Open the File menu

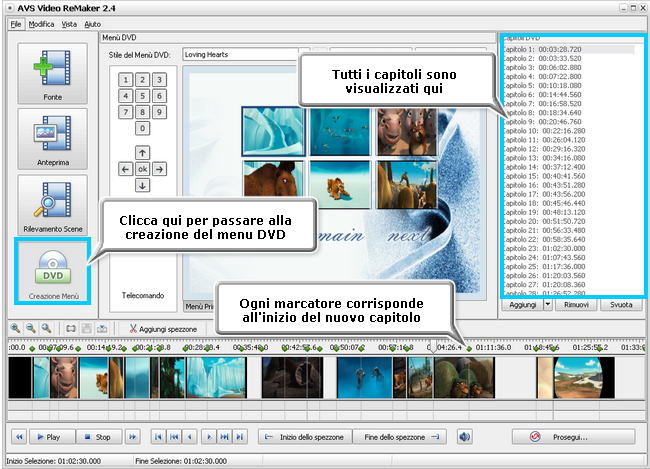[16, 24]
